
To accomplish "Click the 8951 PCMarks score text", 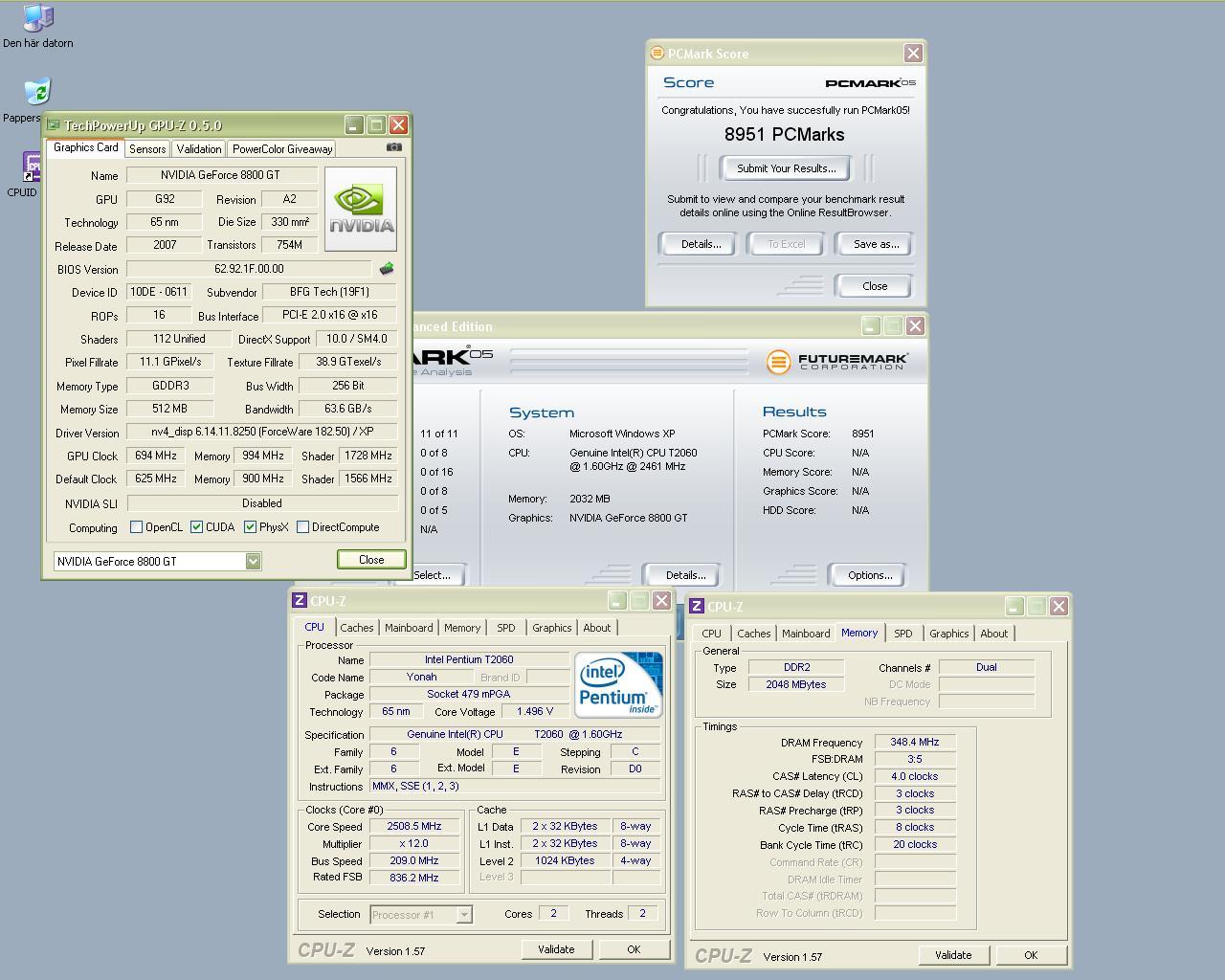I will pos(785,135).
